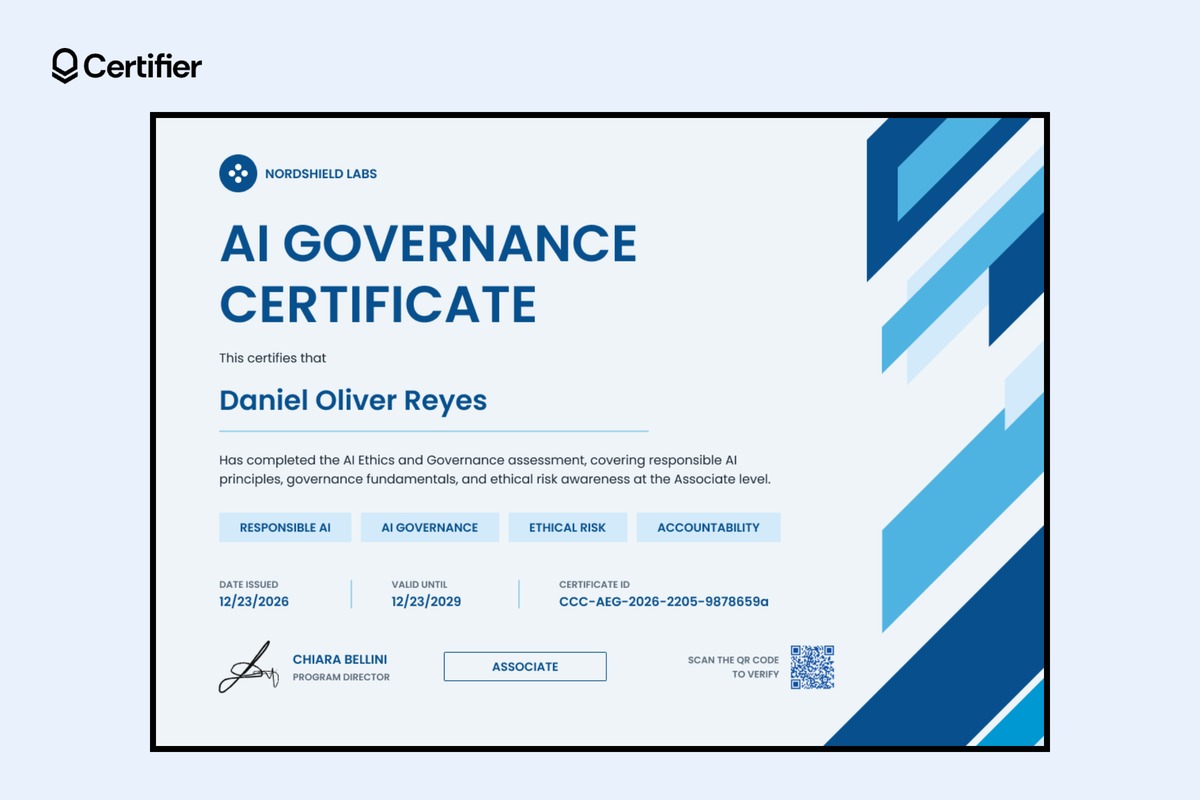The image size is (1200, 800).
Task: Click the CHIARA BELLINI name
Action: [340, 660]
